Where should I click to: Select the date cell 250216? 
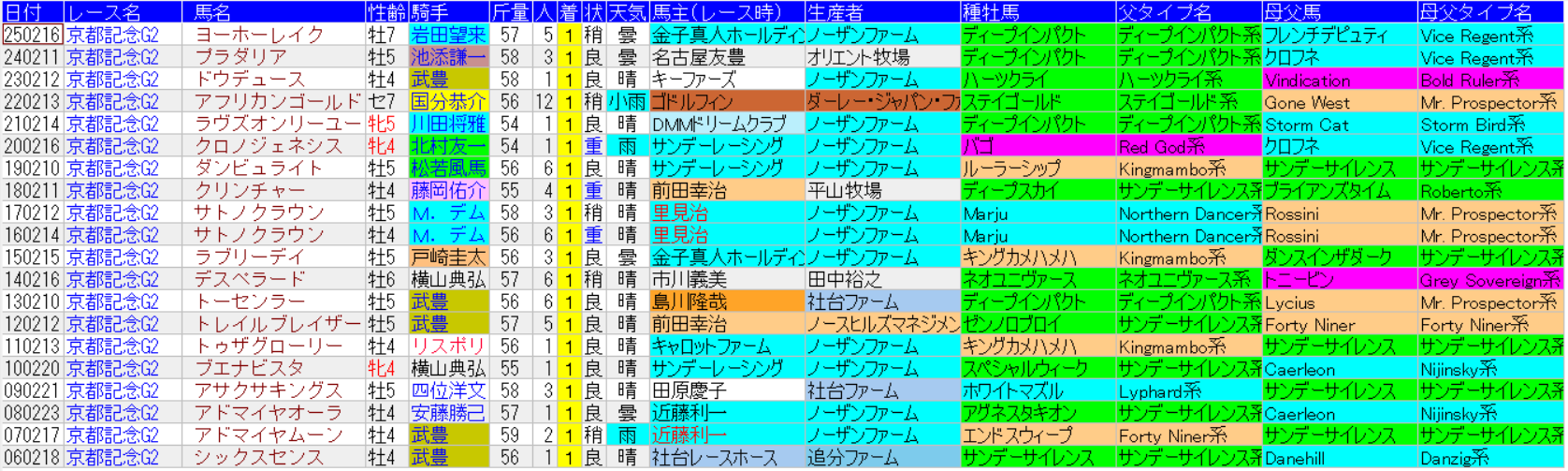click(32, 35)
